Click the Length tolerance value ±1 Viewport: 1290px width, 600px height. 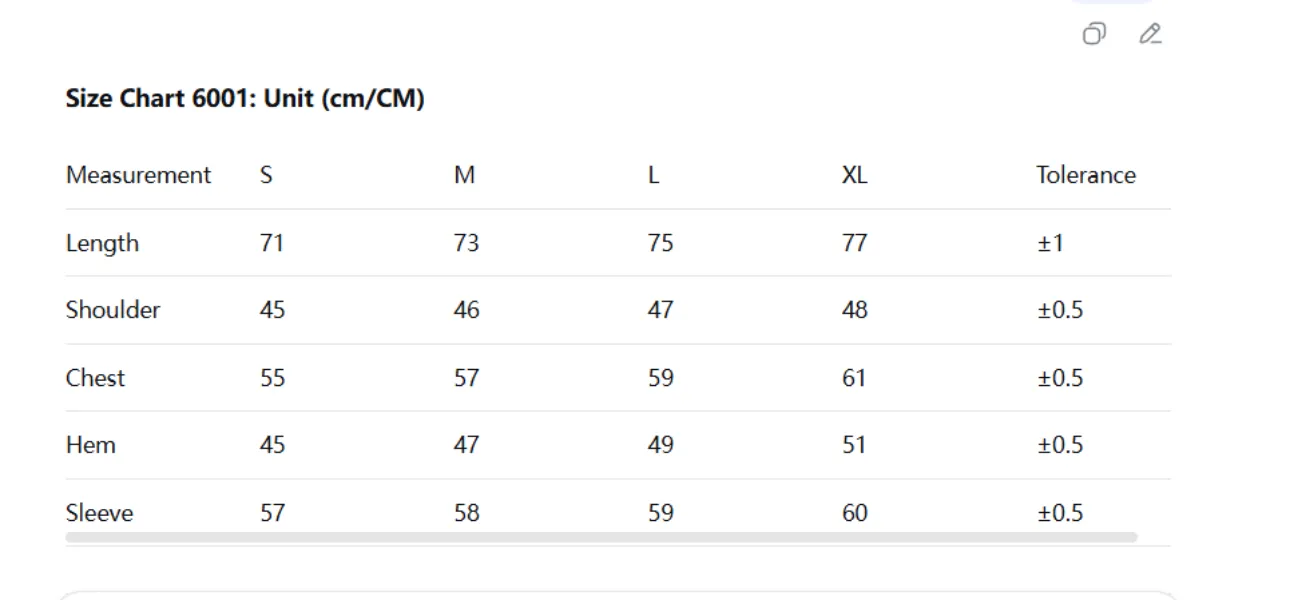(x=1049, y=243)
